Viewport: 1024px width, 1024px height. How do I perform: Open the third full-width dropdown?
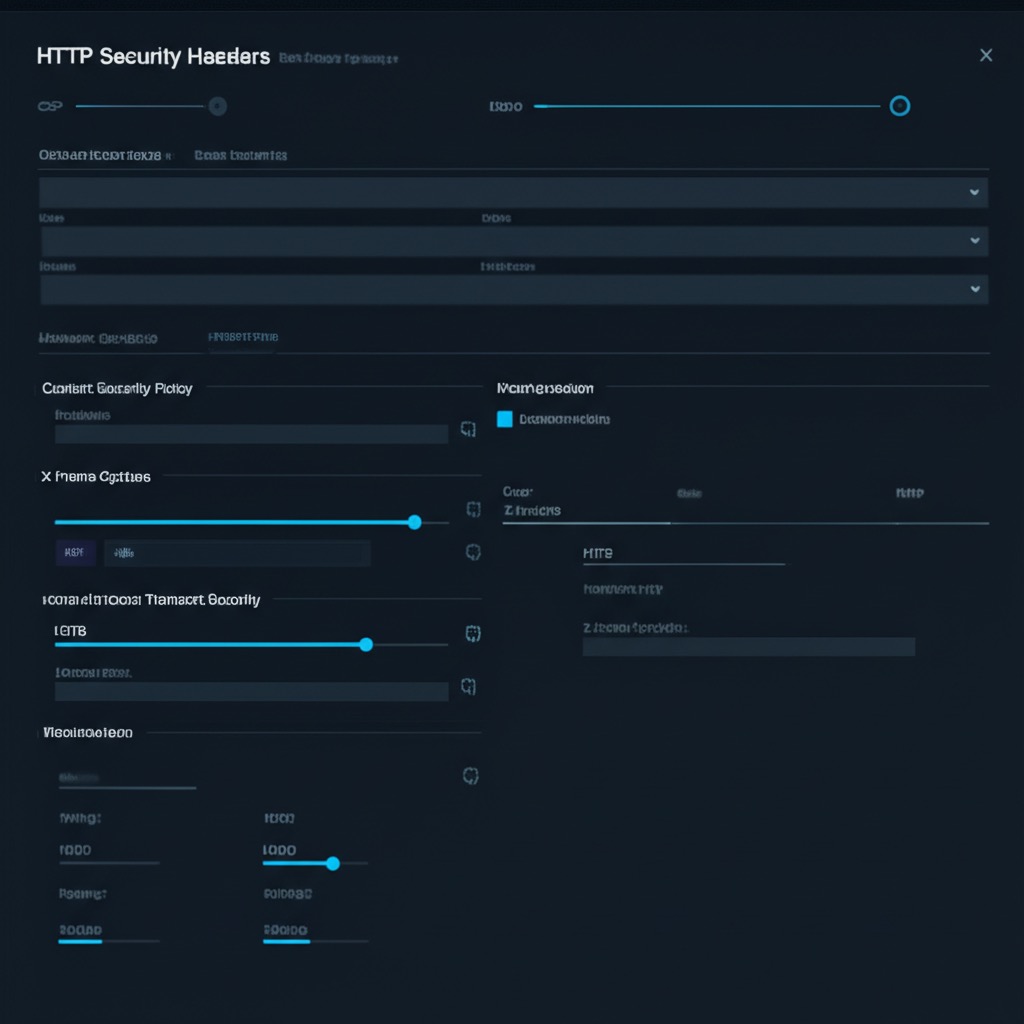[514, 289]
